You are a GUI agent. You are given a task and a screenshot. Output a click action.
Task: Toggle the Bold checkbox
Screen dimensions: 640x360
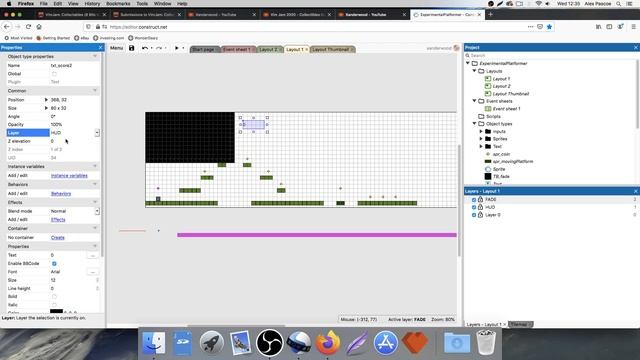54,297
